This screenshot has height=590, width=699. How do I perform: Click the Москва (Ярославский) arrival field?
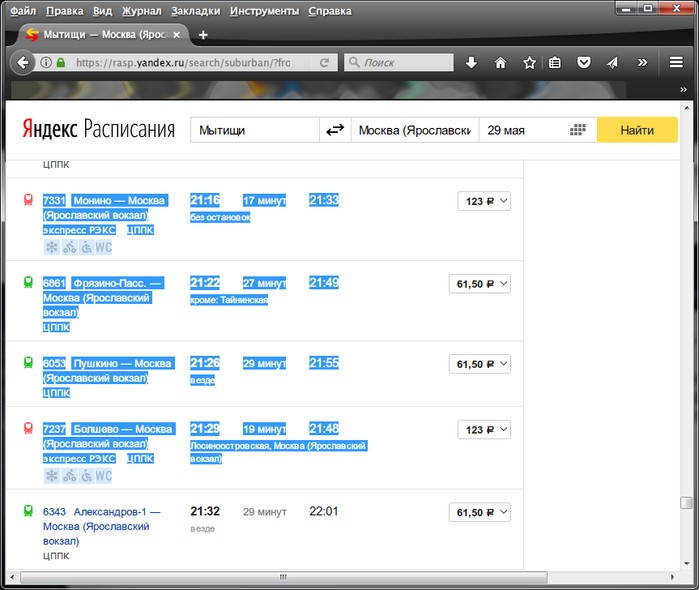[415, 130]
